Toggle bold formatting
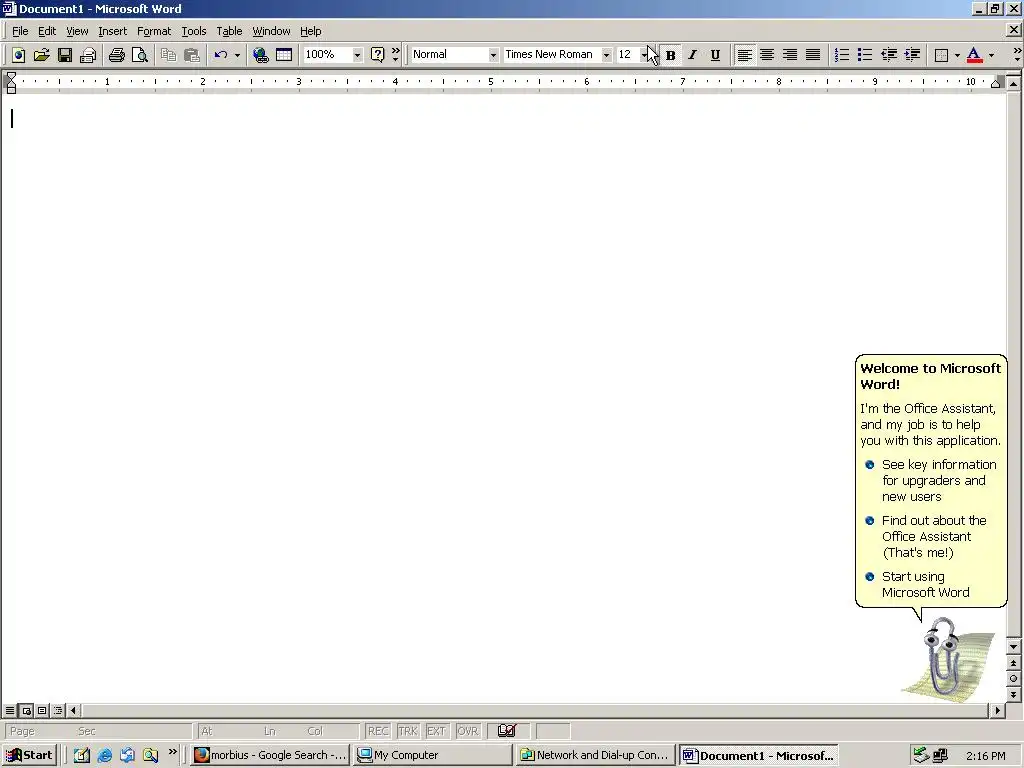 [671, 55]
